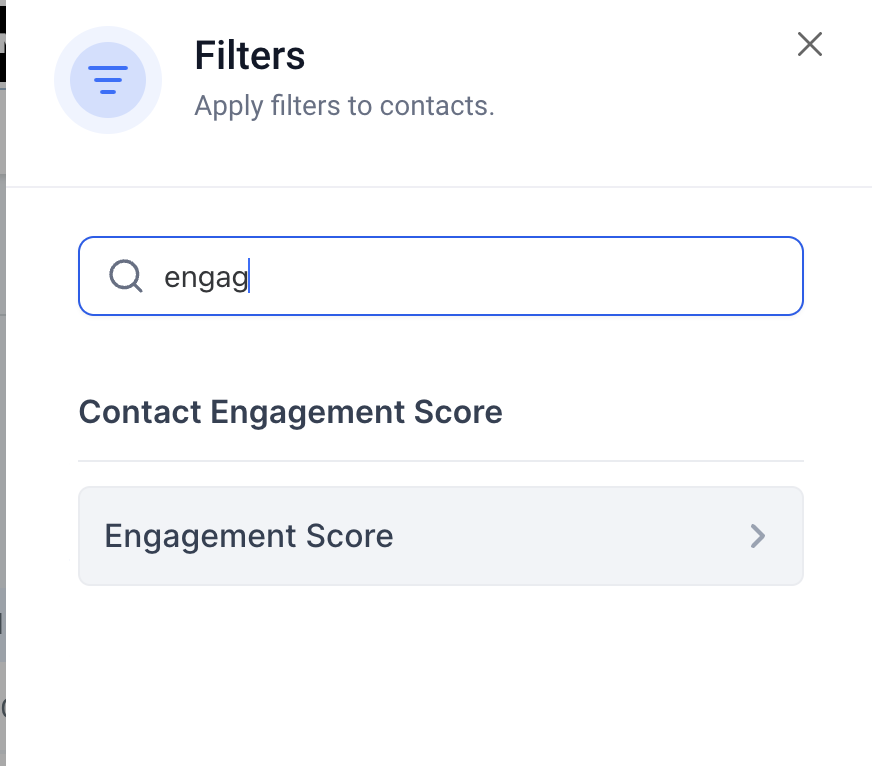Click empty space right of "engag" in search box

point(520,276)
